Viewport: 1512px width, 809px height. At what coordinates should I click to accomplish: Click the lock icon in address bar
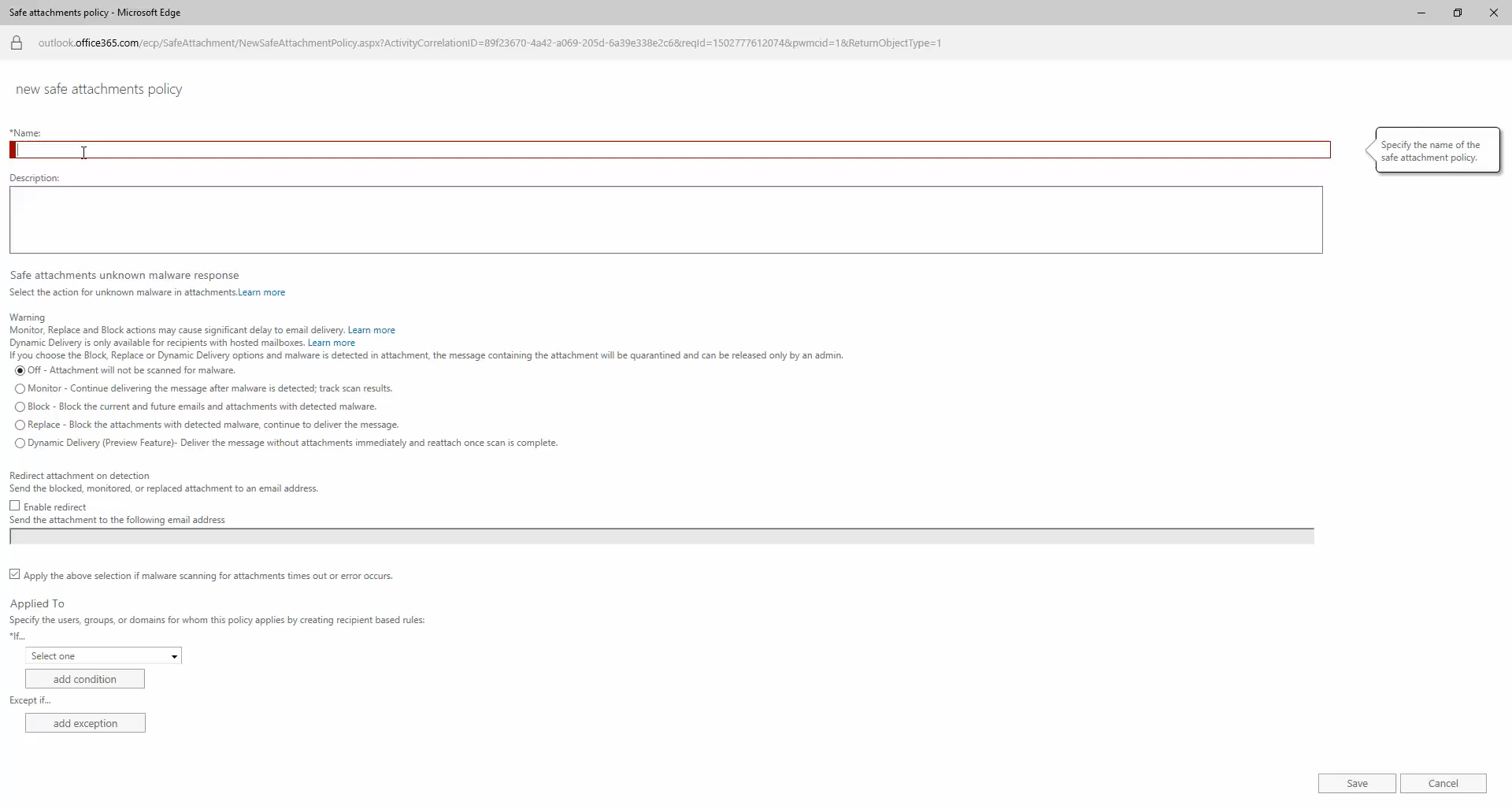(17, 43)
